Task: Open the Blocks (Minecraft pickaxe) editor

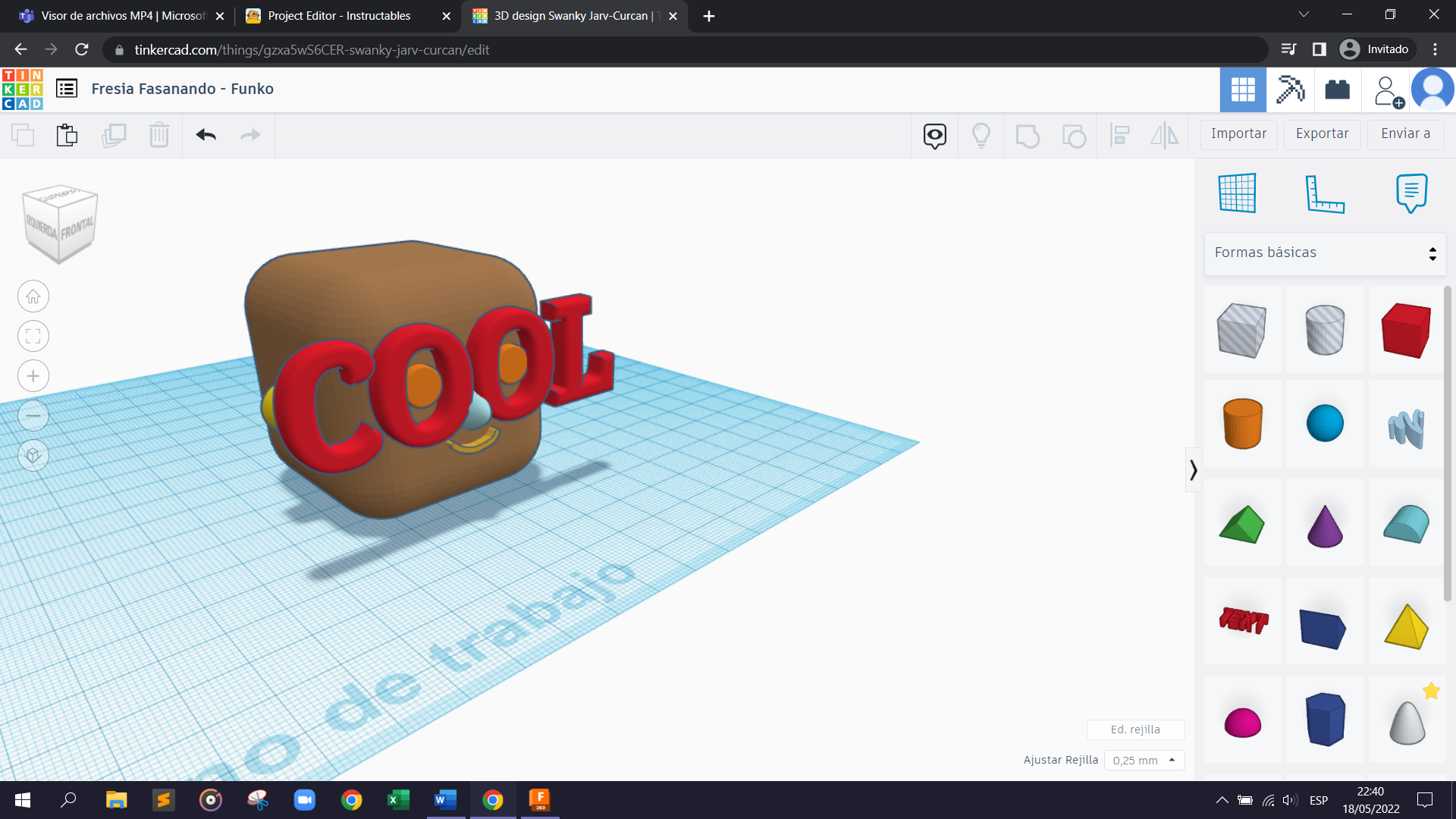Action: pos(1290,89)
